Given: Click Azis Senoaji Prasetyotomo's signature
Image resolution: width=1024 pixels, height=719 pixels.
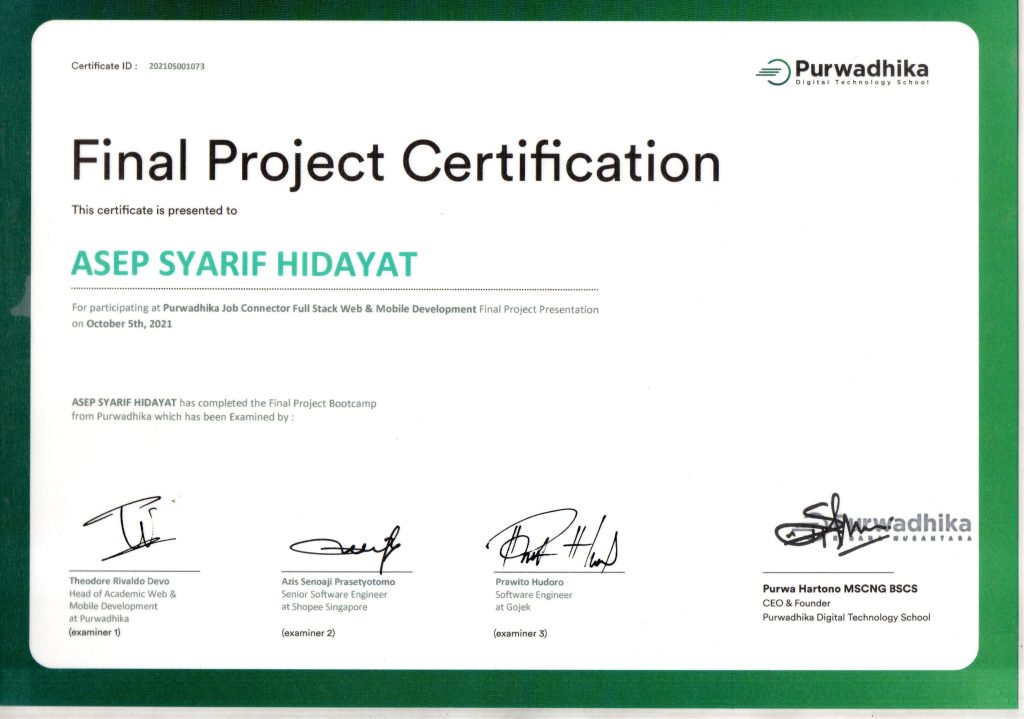Looking at the screenshot, I should [x=346, y=546].
